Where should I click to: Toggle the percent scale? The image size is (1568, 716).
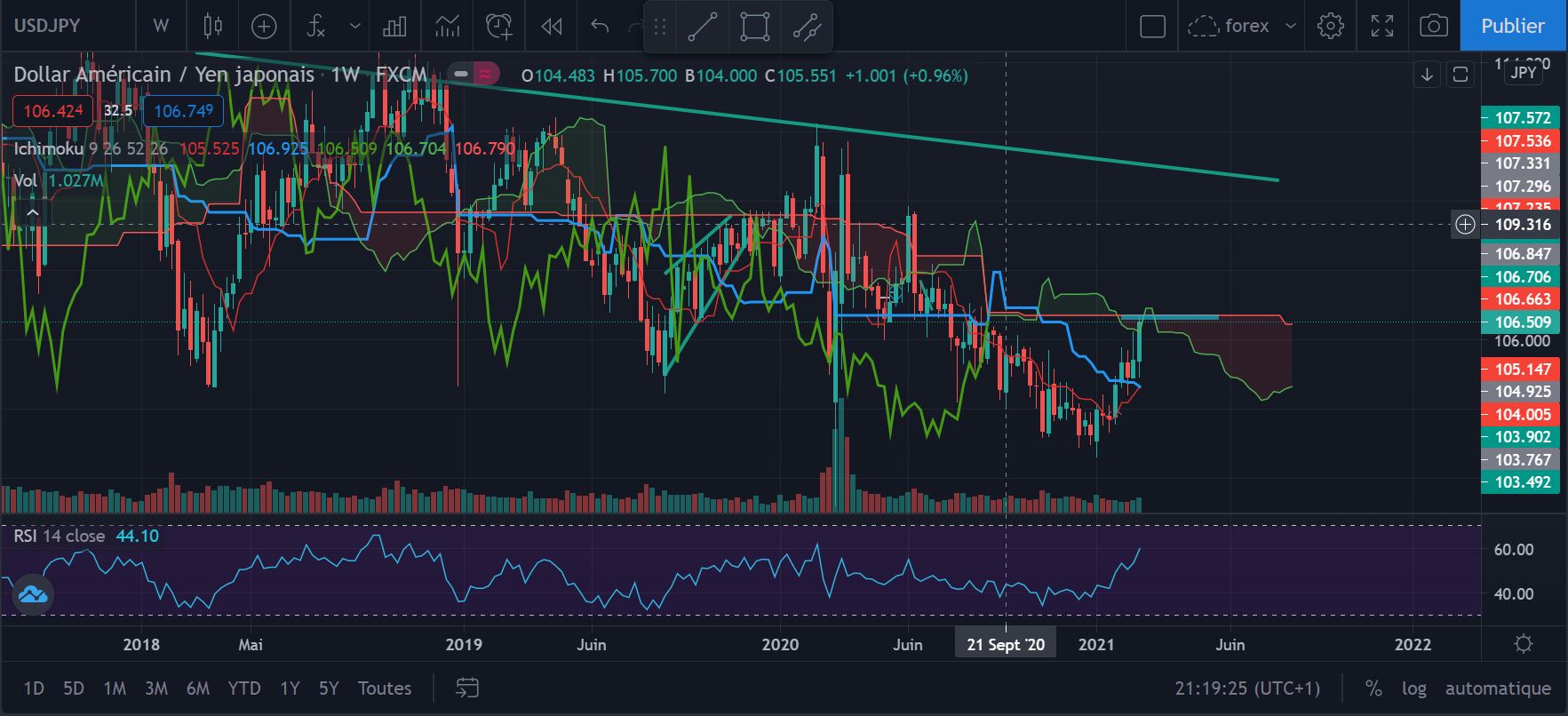[1373, 688]
